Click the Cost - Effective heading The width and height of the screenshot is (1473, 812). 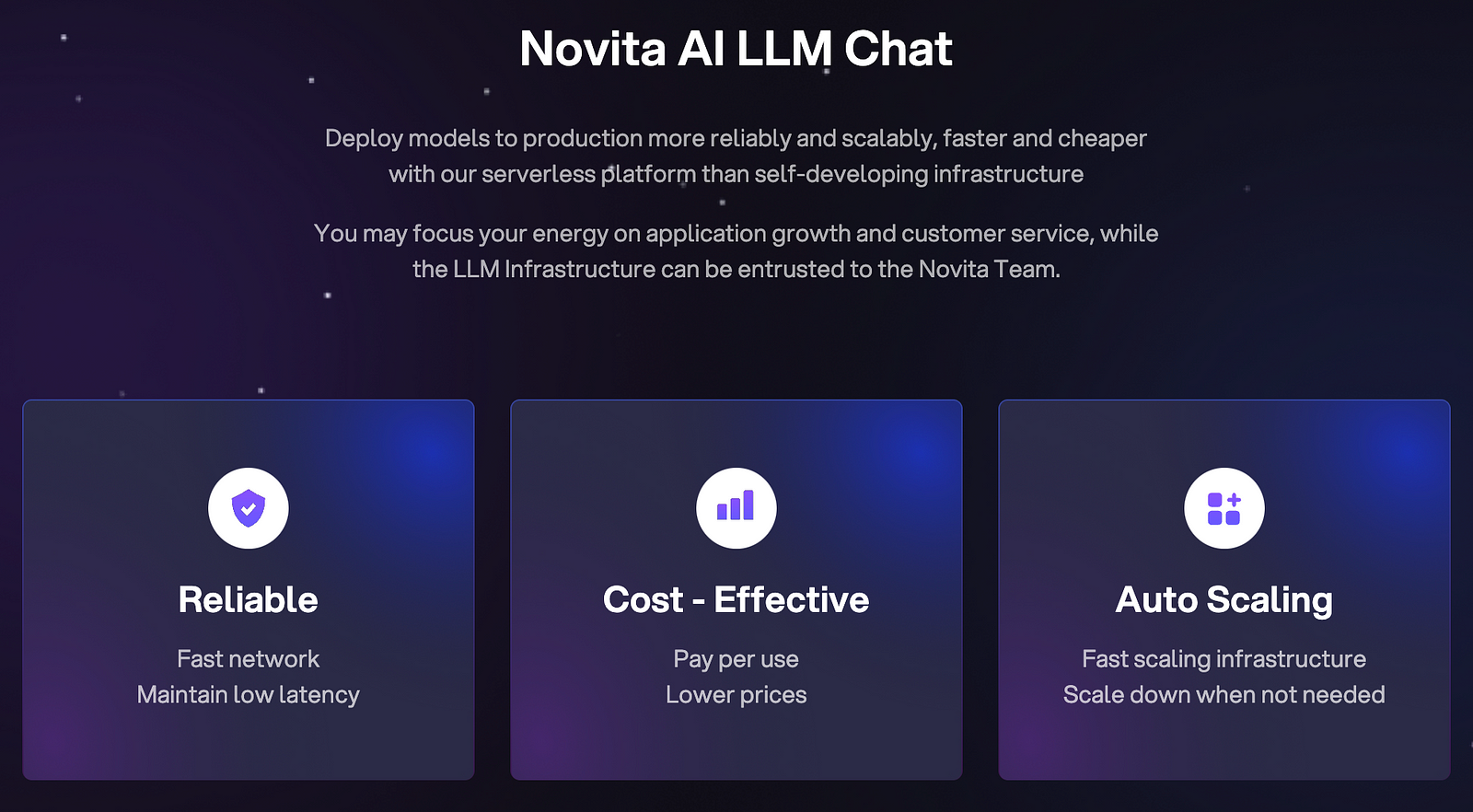click(736, 600)
